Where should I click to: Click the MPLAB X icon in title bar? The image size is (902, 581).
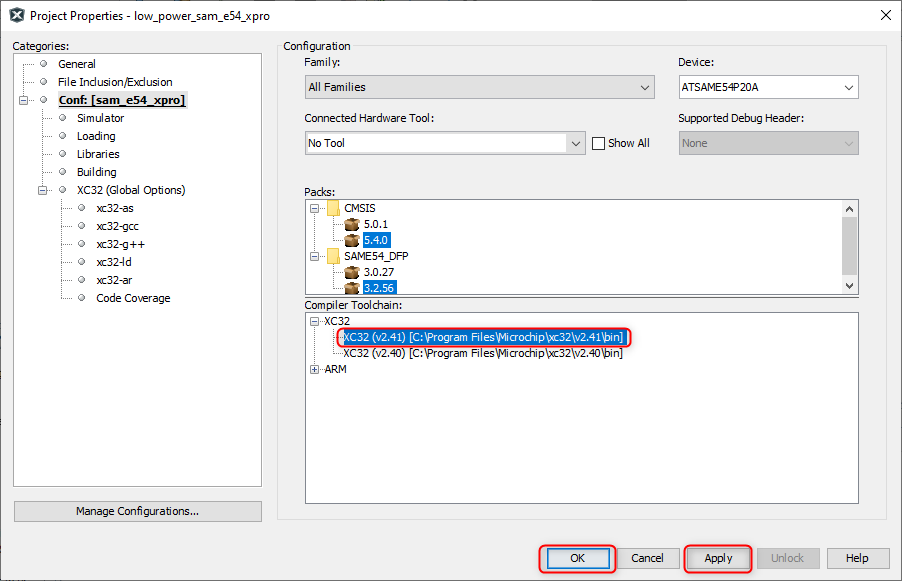pos(16,15)
